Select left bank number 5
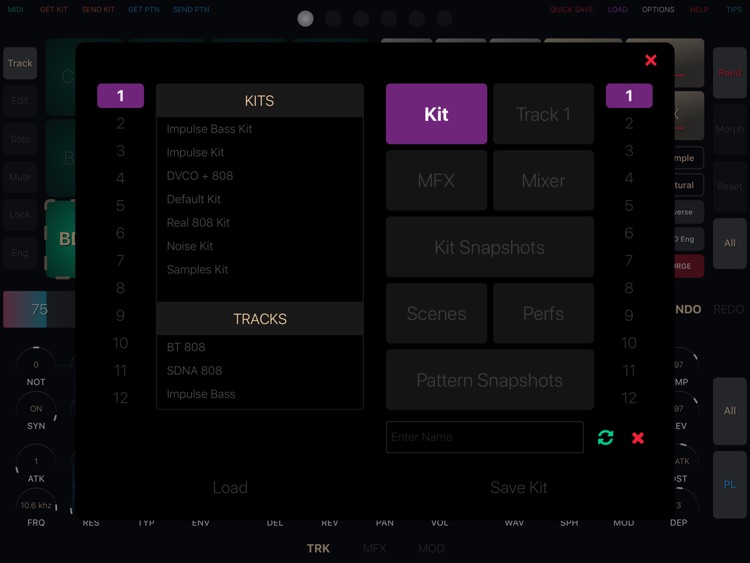The height and width of the screenshot is (563, 750). (x=121, y=206)
